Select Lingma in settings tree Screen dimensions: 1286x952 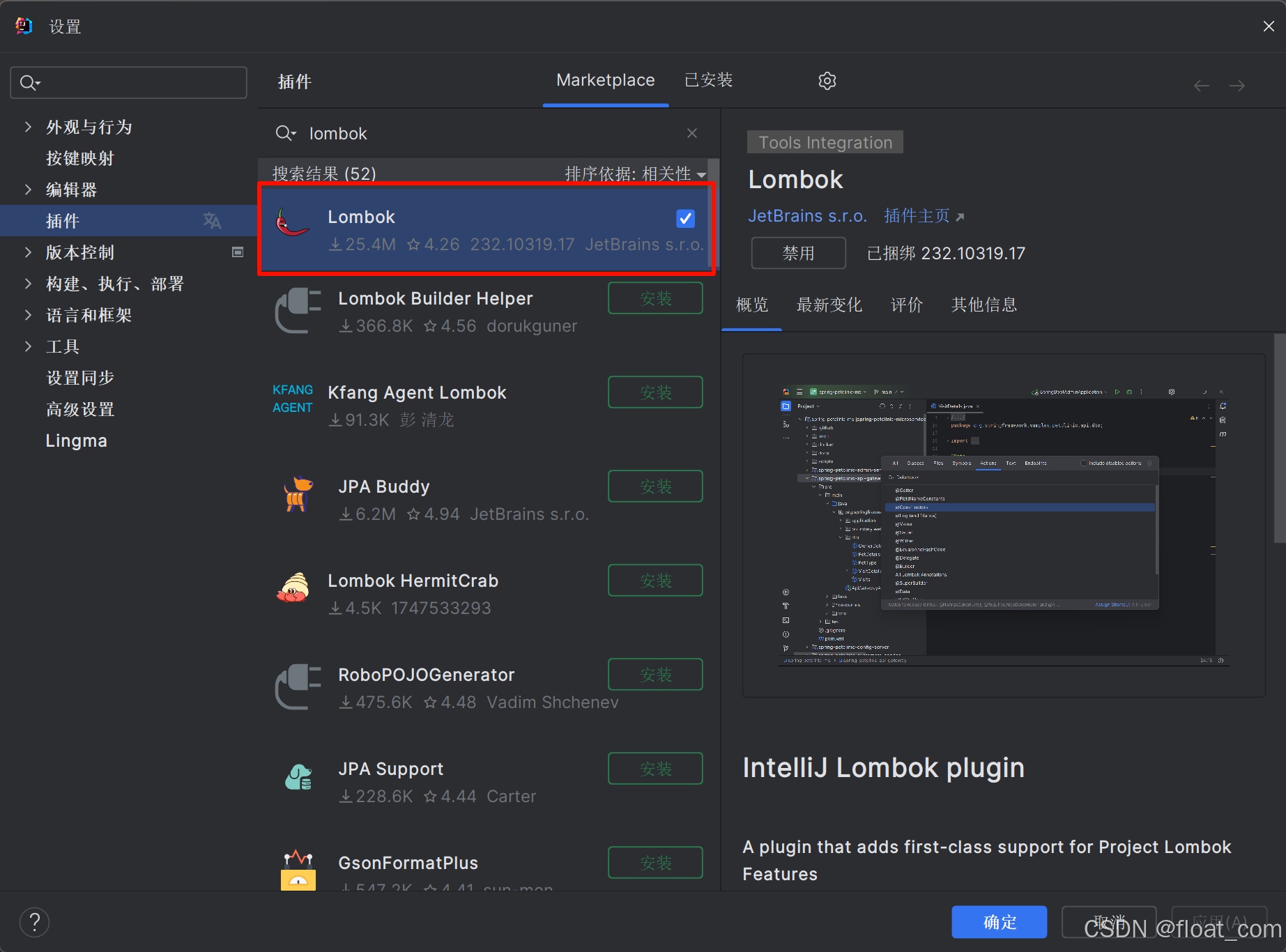[x=76, y=440]
